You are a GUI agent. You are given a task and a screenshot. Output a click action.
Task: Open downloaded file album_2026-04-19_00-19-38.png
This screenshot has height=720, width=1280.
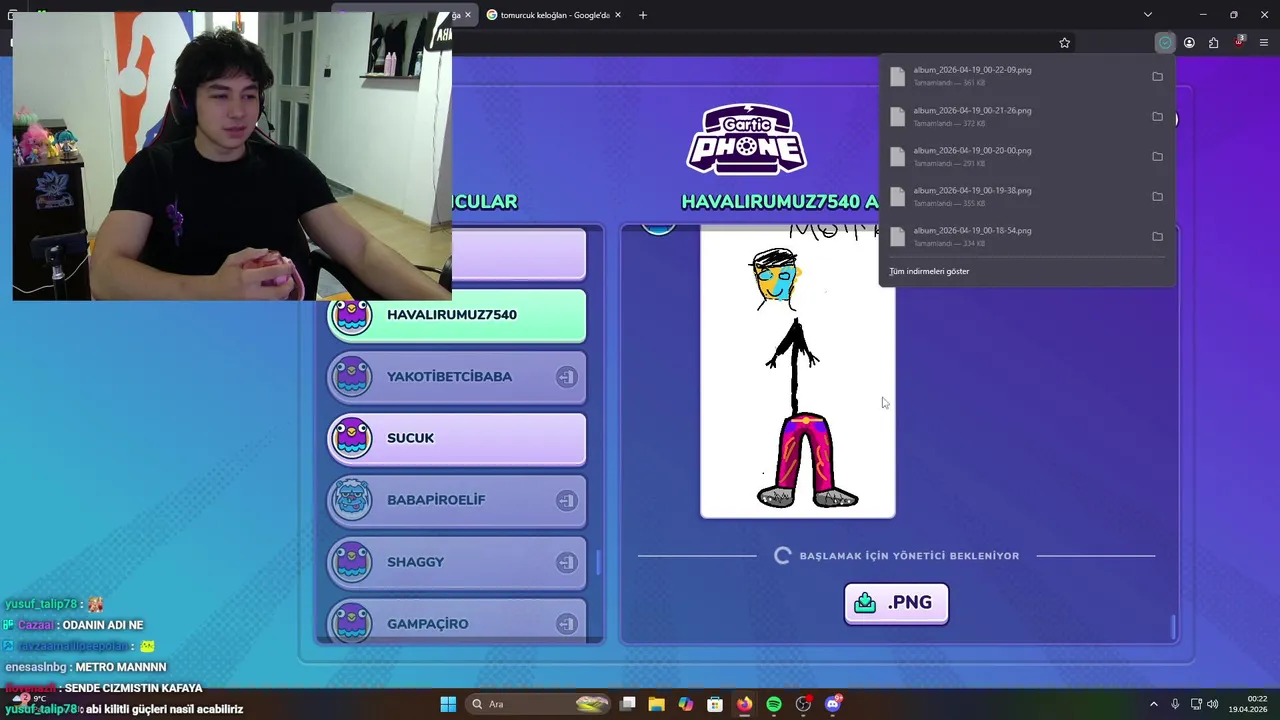coord(1012,196)
